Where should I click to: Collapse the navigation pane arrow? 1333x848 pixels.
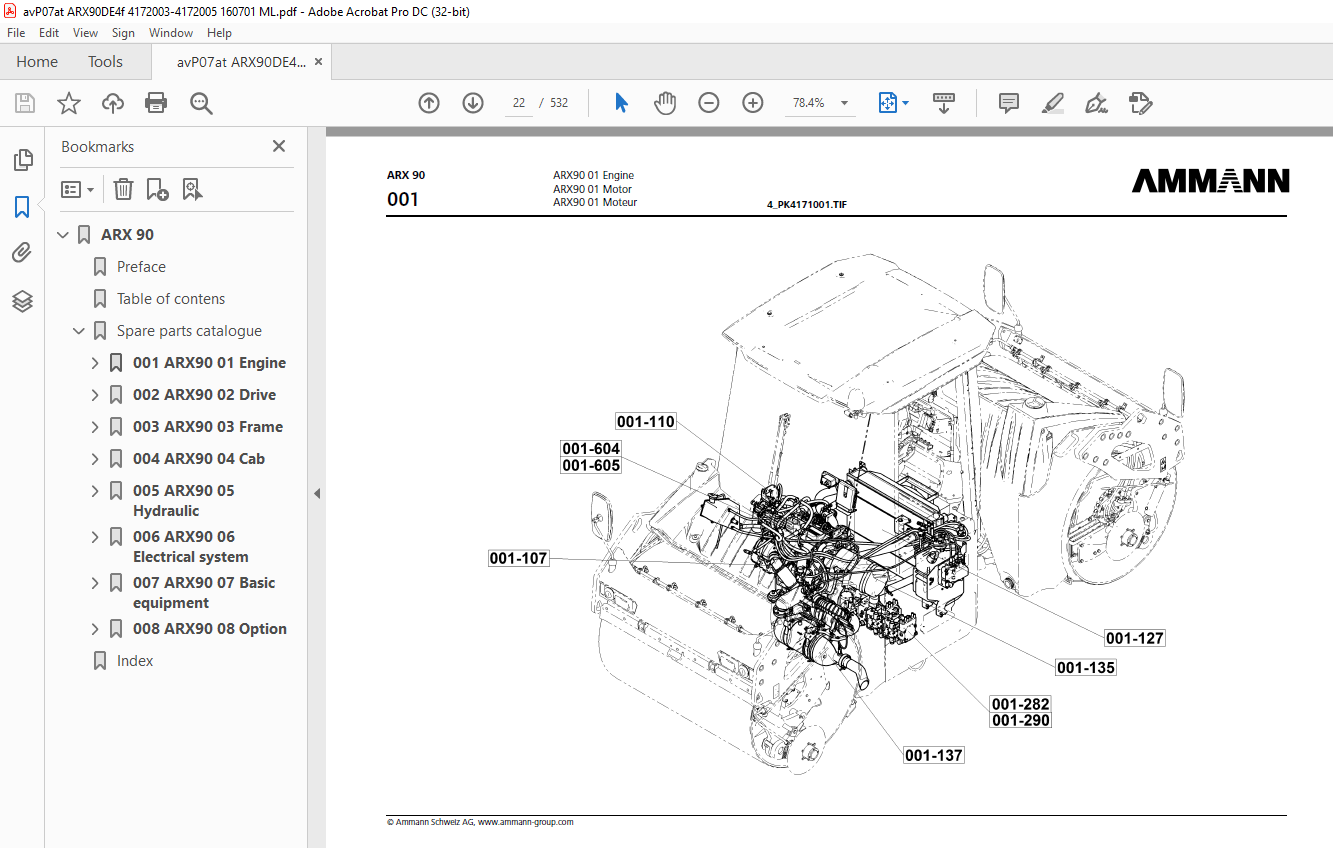coord(317,493)
